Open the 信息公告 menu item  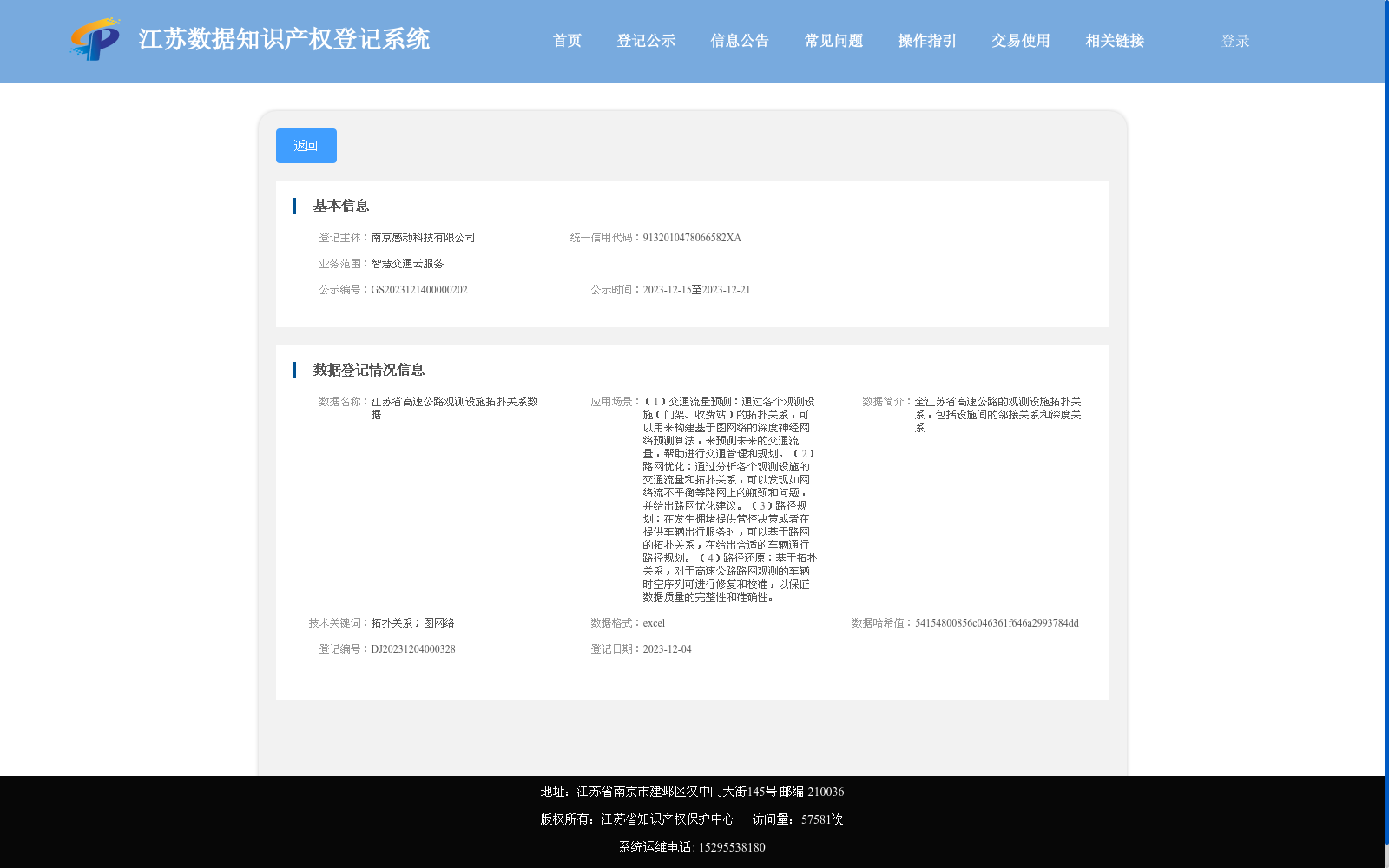740,41
